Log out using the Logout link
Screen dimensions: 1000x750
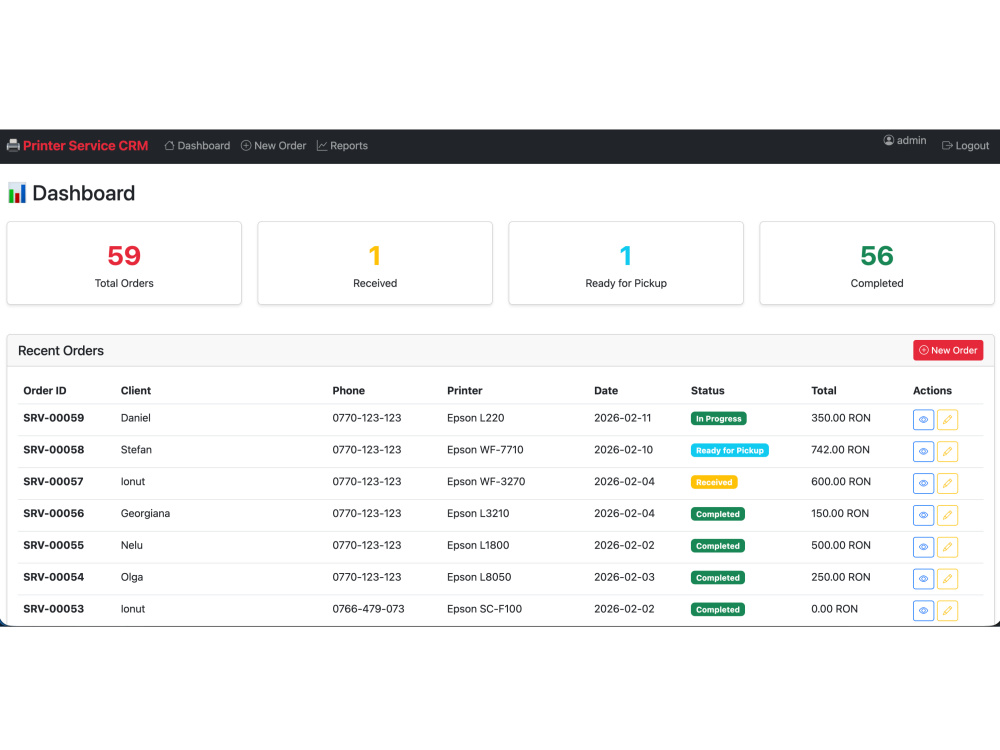tap(966, 145)
